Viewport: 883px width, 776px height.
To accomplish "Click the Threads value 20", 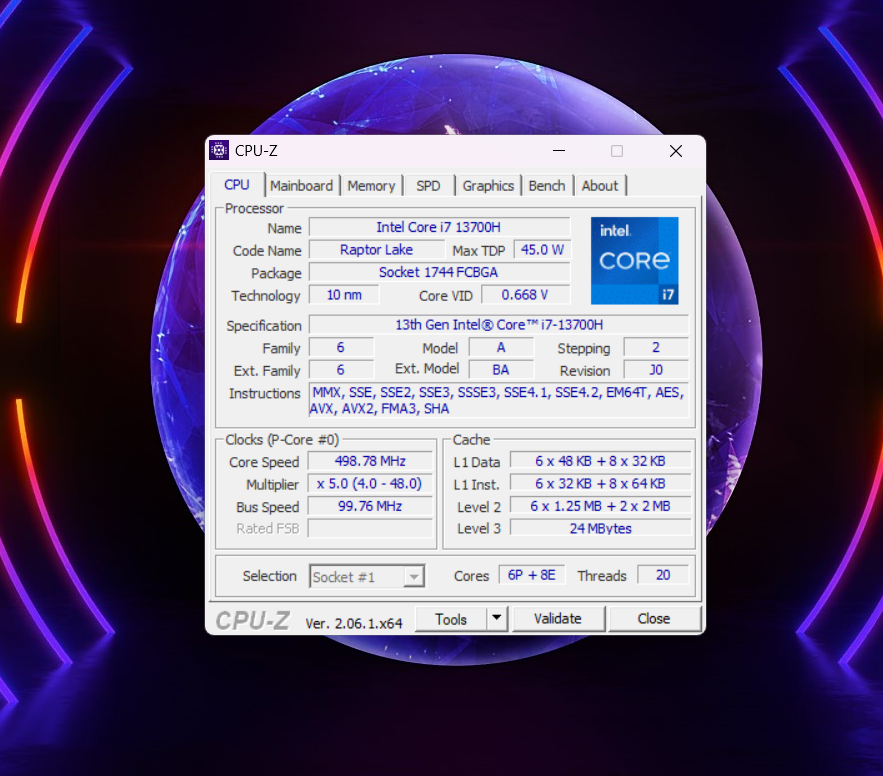I will point(663,575).
